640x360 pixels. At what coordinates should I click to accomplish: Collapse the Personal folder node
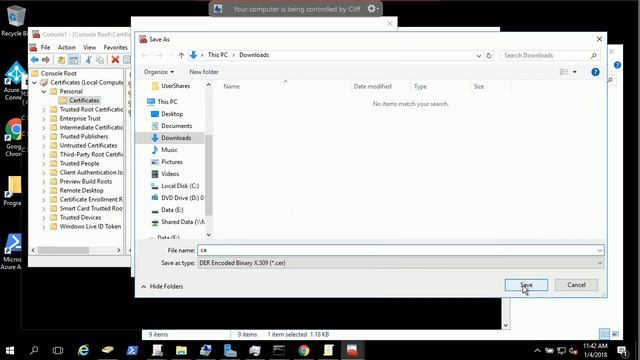click(x=44, y=91)
